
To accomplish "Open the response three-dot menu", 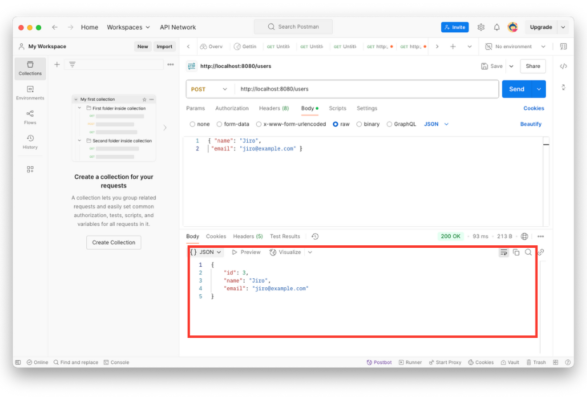I will [541, 236].
